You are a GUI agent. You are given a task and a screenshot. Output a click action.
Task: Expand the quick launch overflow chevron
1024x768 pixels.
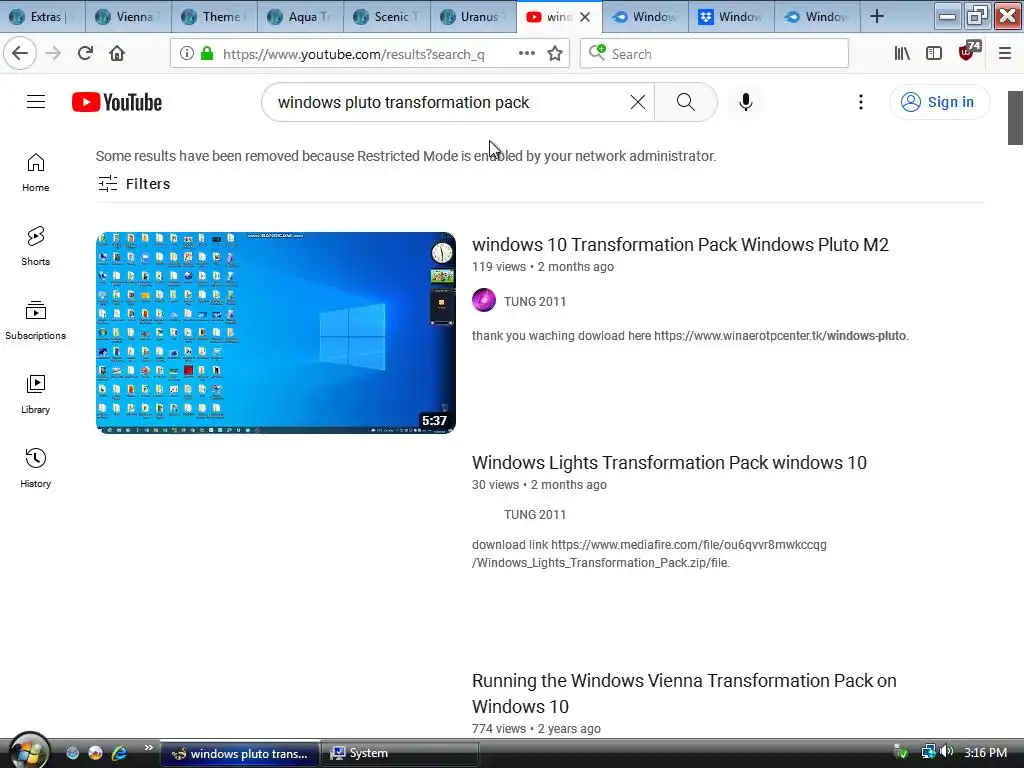coord(148,748)
